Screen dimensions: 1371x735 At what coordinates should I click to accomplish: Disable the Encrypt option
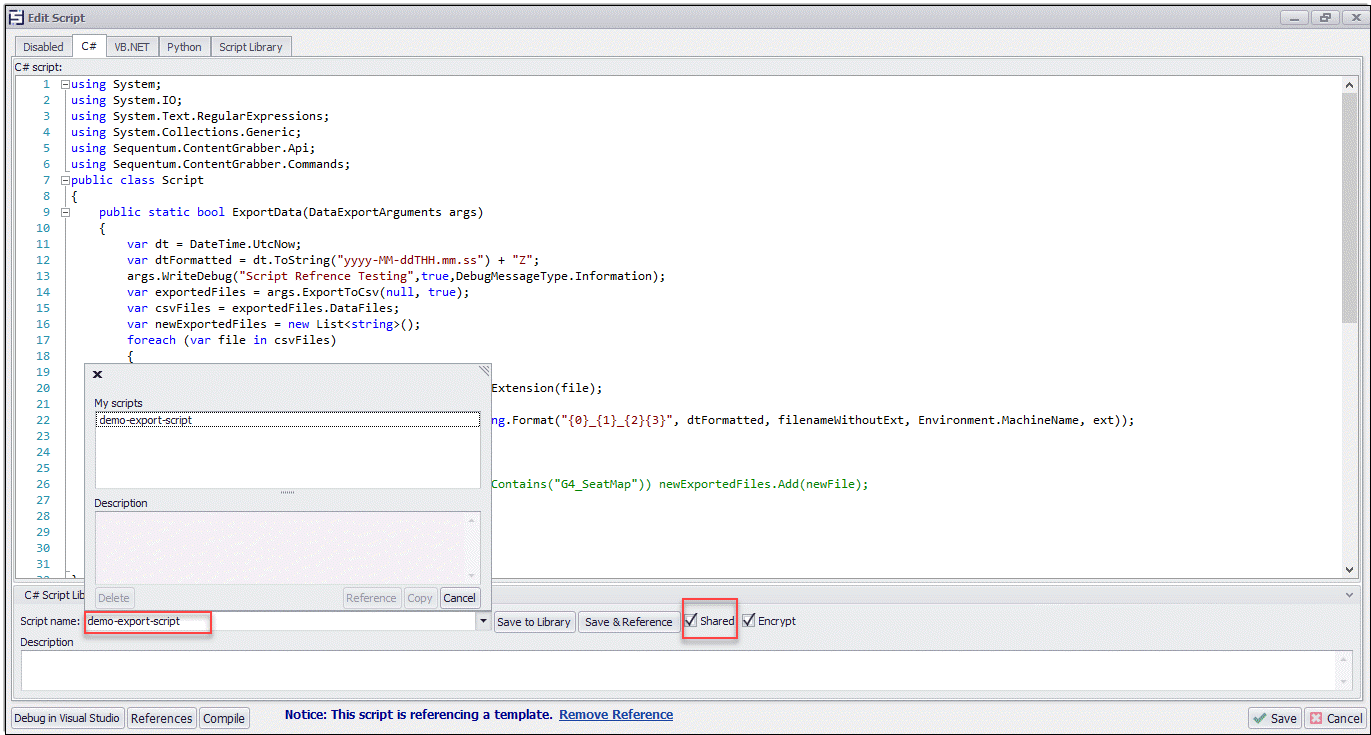748,620
